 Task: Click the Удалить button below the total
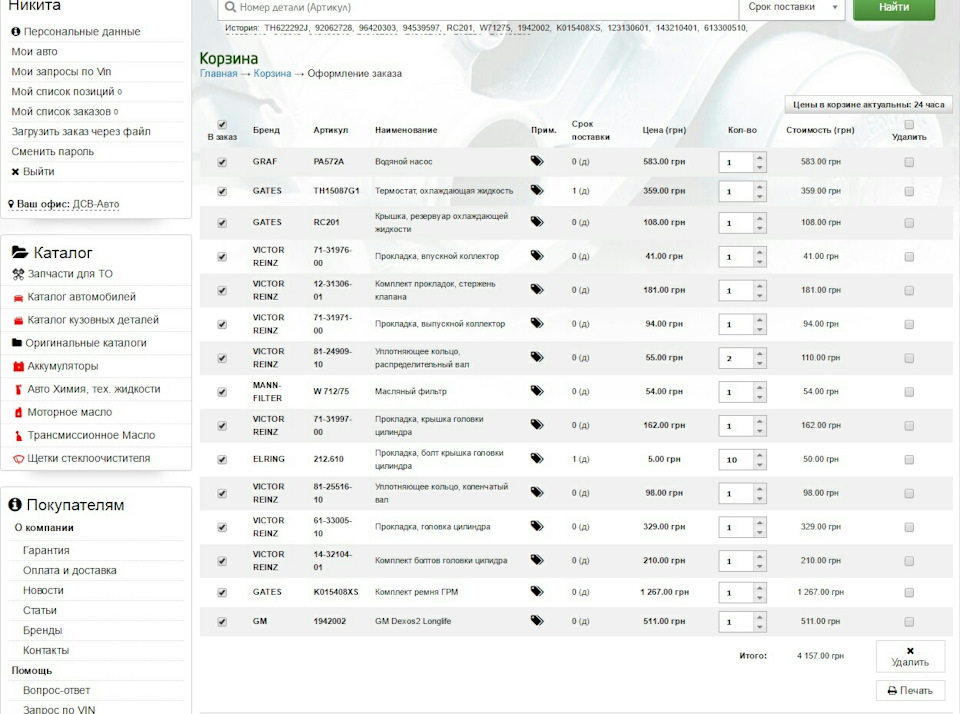coord(910,656)
